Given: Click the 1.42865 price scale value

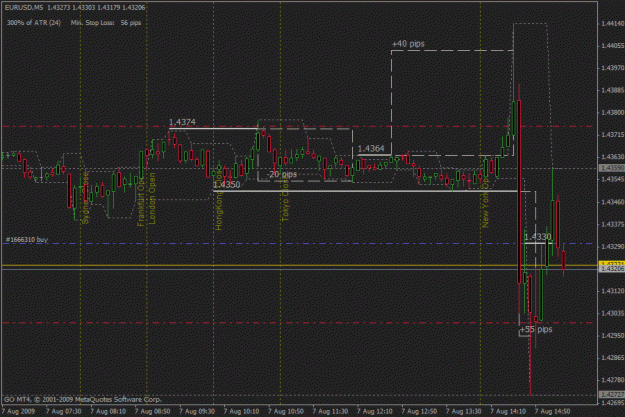Looking at the screenshot, I should [612, 358].
